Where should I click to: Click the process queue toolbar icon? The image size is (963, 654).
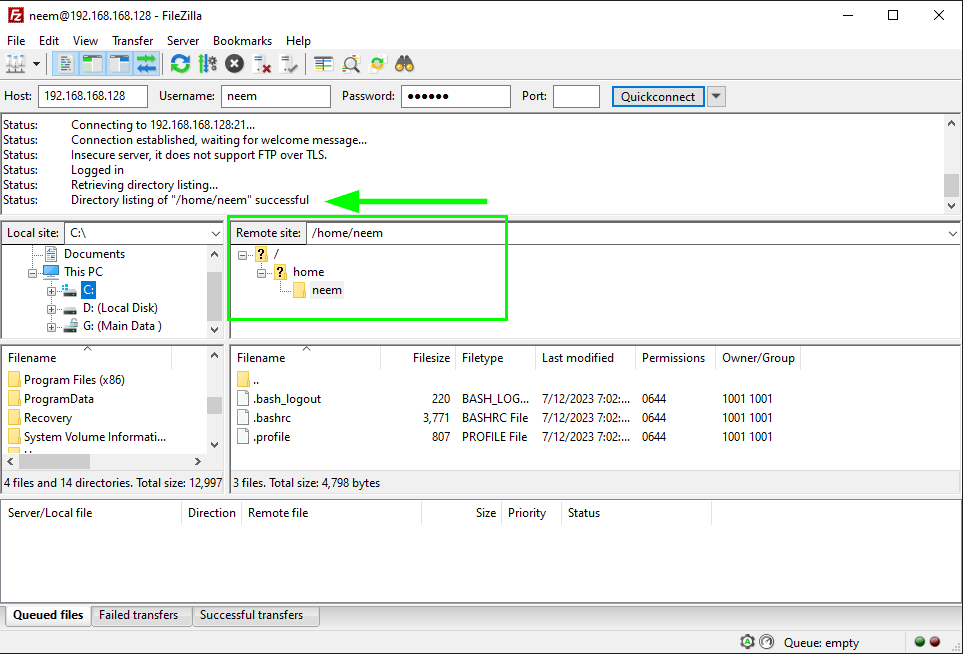207,64
